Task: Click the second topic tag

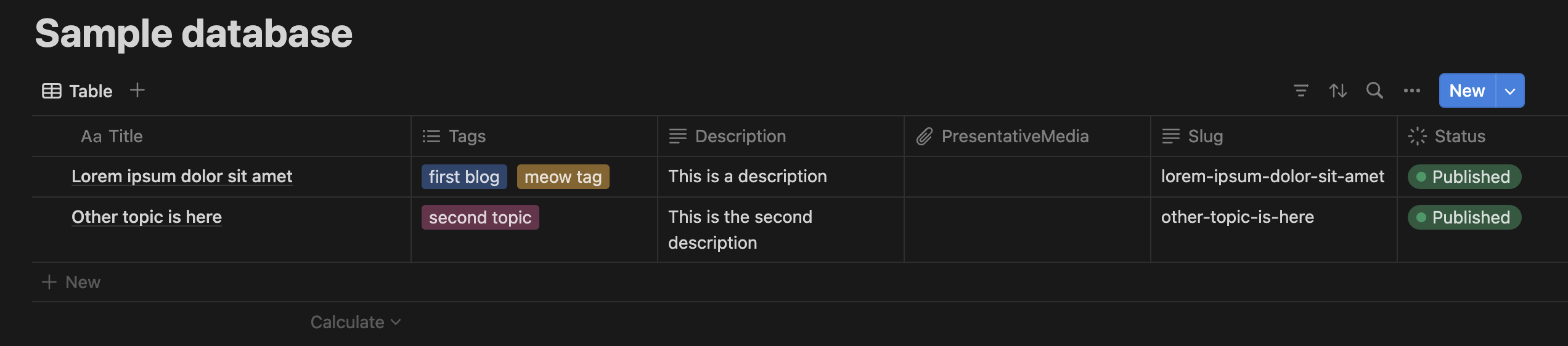Action: coord(480,217)
